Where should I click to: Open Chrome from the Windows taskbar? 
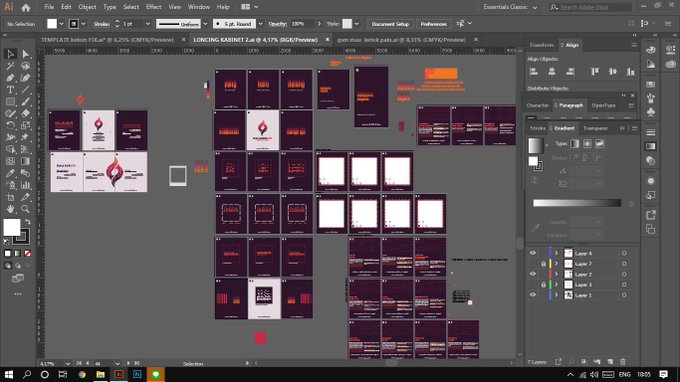tap(82, 374)
